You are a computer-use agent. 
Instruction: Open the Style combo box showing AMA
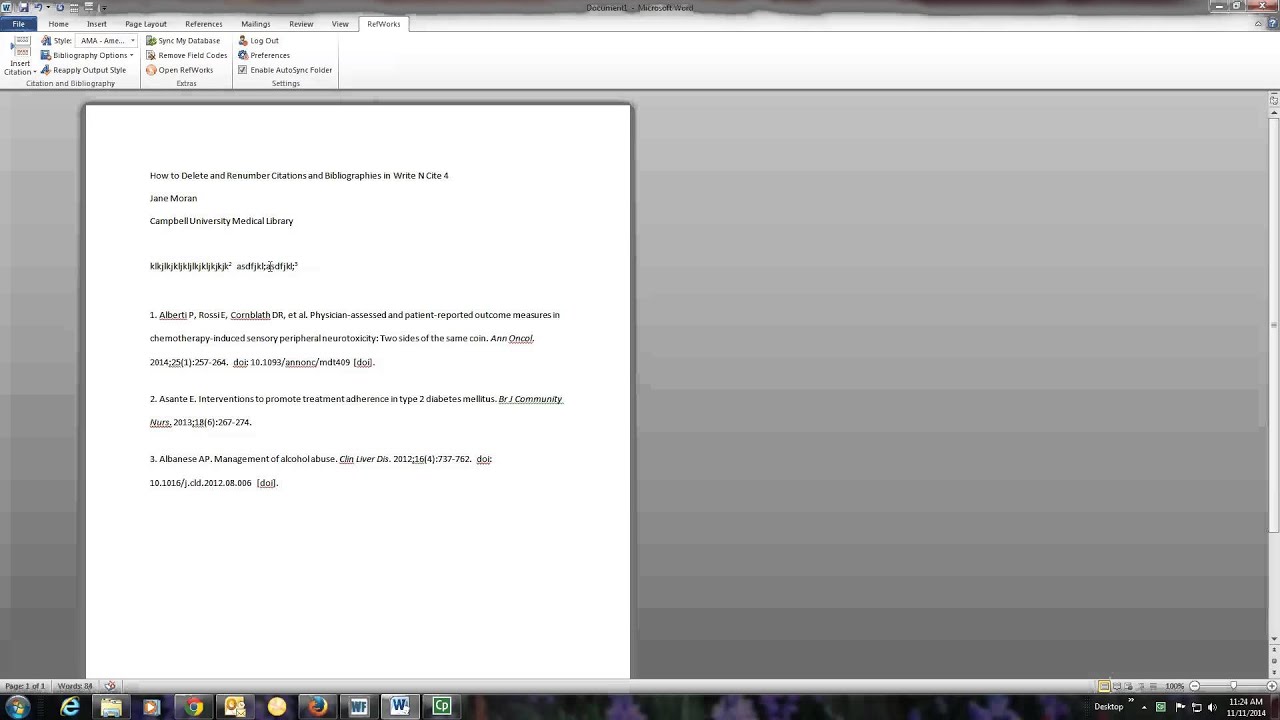coord(106,41)
